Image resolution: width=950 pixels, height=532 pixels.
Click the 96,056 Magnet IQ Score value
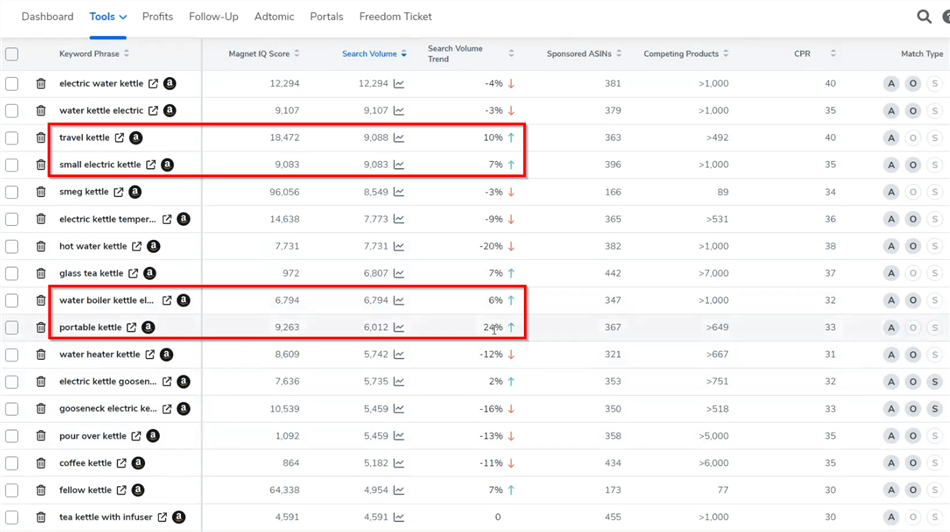[x=284, y=192]
